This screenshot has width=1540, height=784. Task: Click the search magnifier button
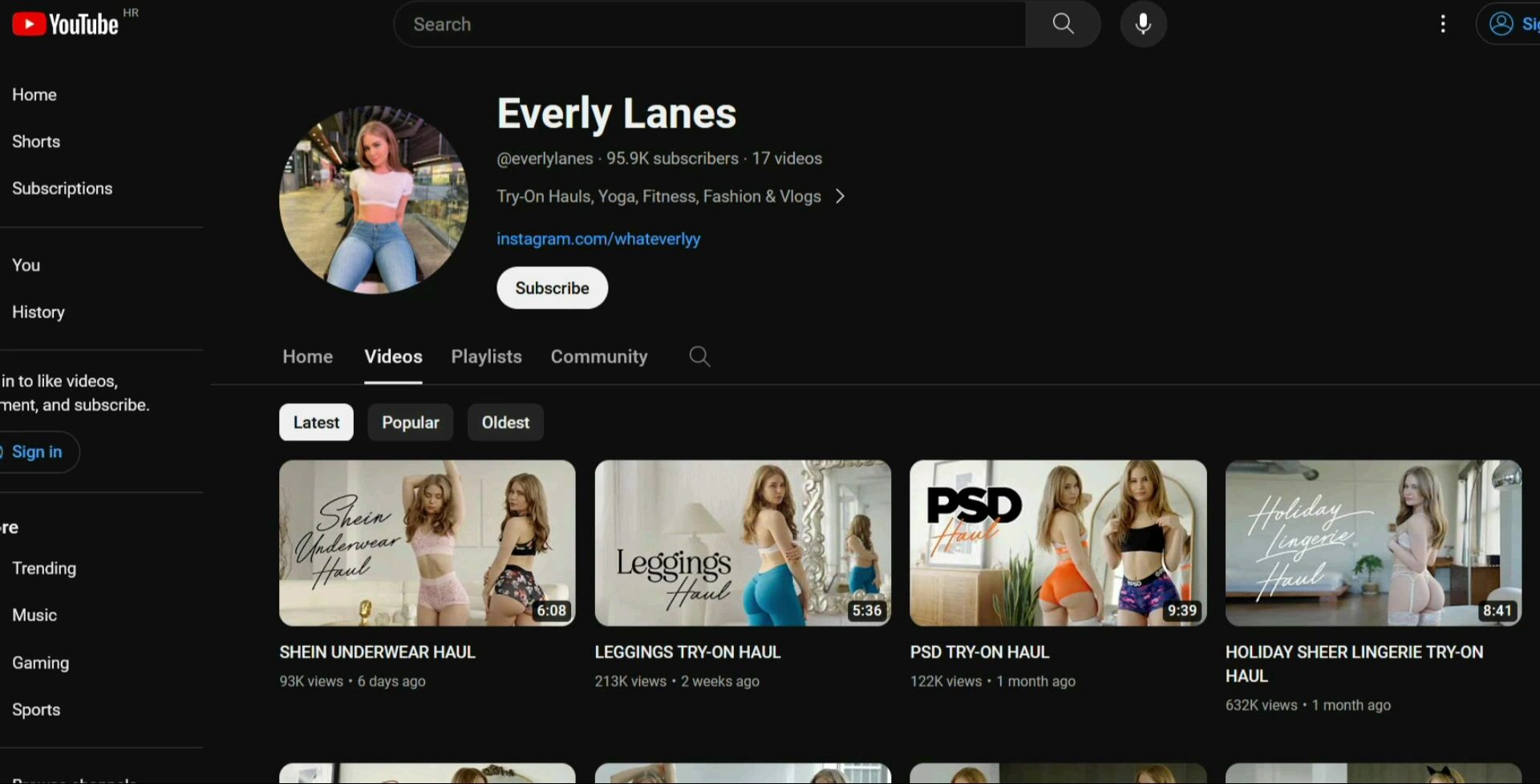(x=1063, y=24)
